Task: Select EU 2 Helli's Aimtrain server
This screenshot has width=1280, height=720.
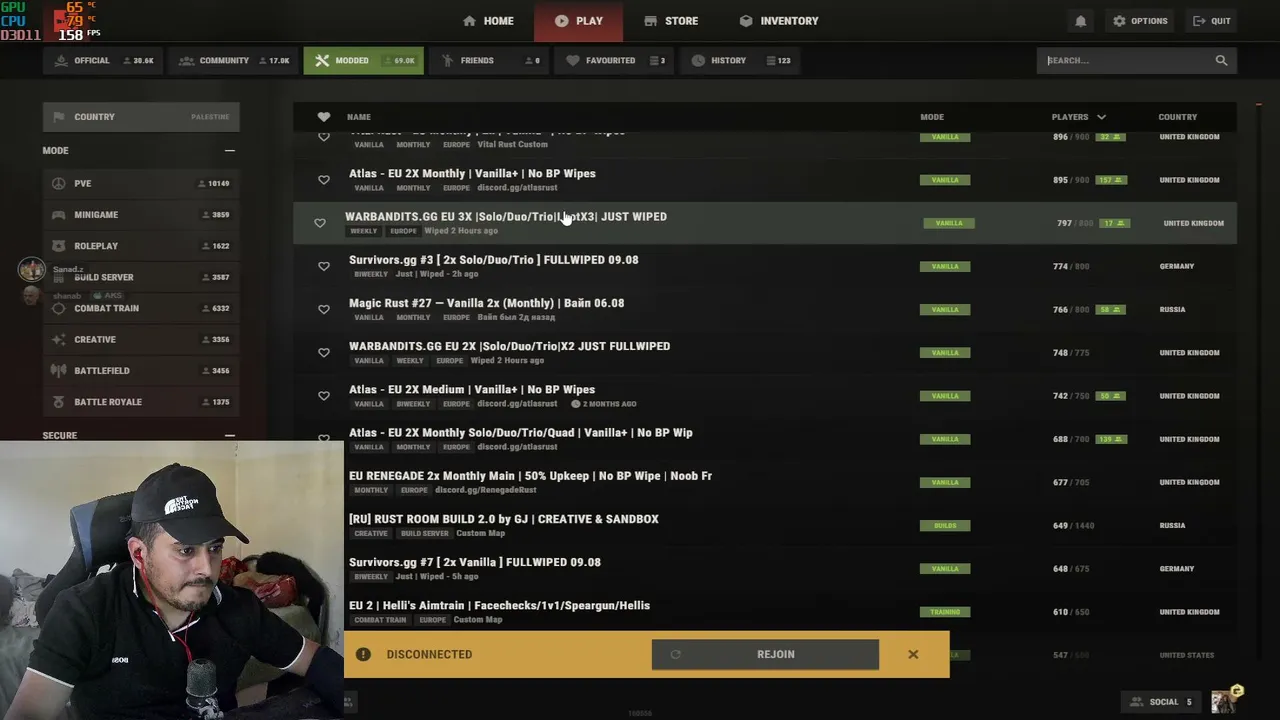Action: point(500,605)
